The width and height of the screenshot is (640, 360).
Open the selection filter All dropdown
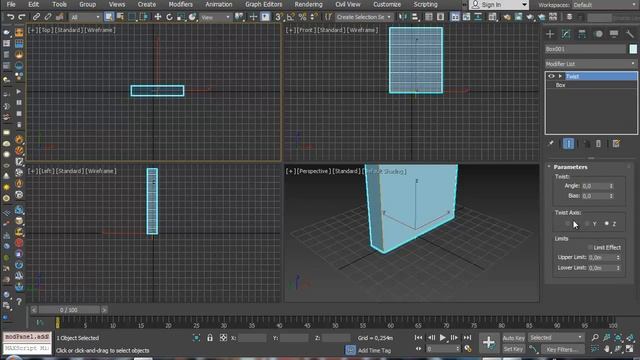(85, 17)
